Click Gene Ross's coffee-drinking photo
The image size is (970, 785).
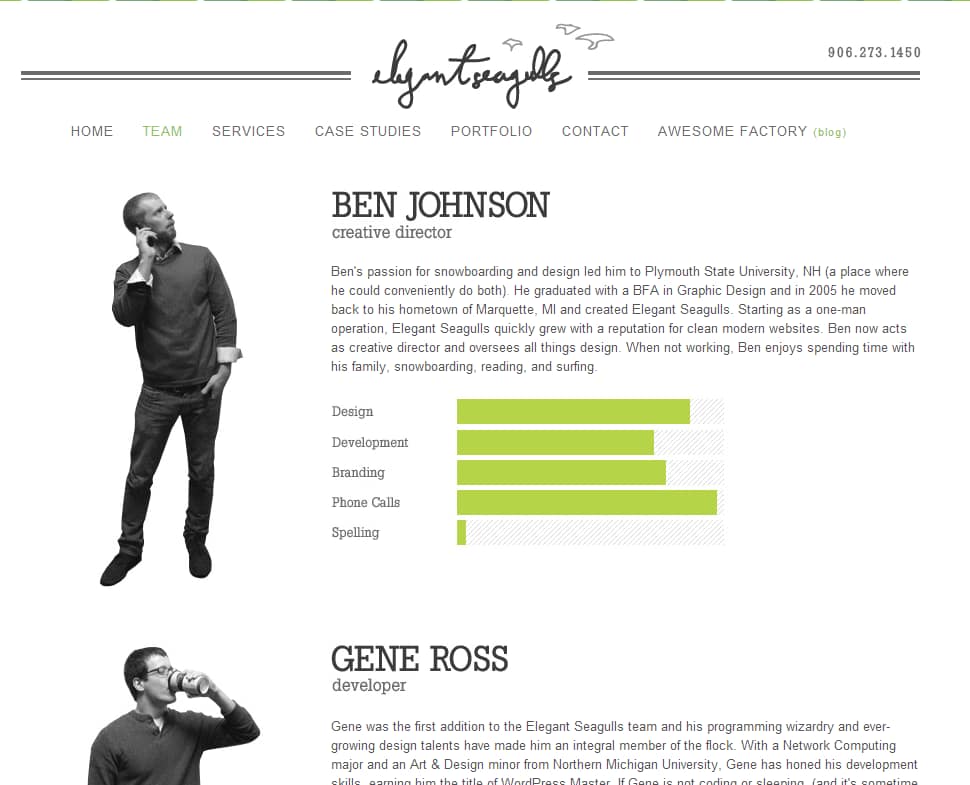[x=174, y=716]
